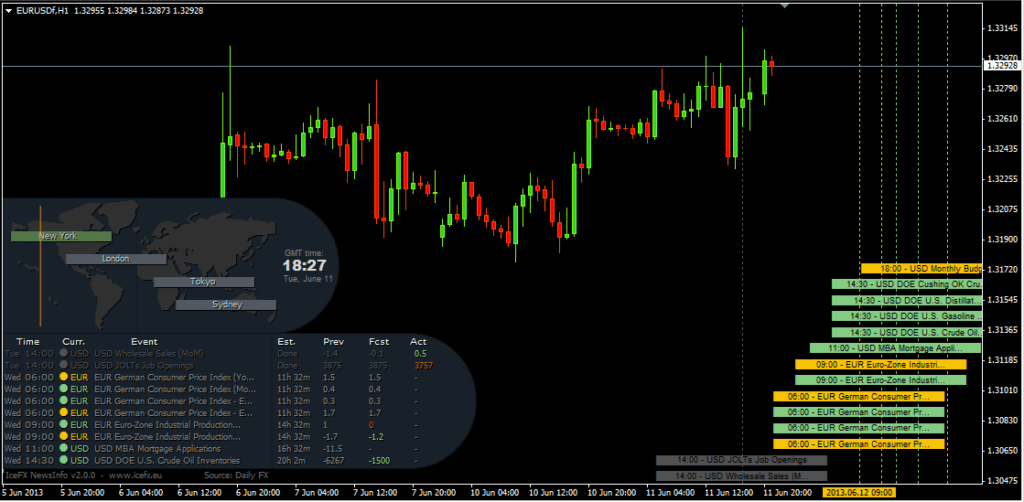Click the chart shift triangle marker at top
Screen dimensions: 1024x502
[785, 5]
